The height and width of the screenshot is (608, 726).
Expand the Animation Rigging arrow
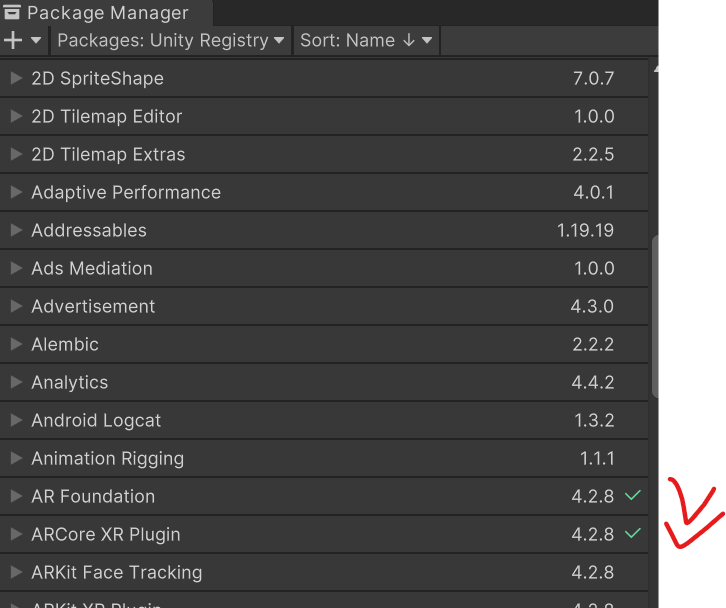tap(16, 458)
